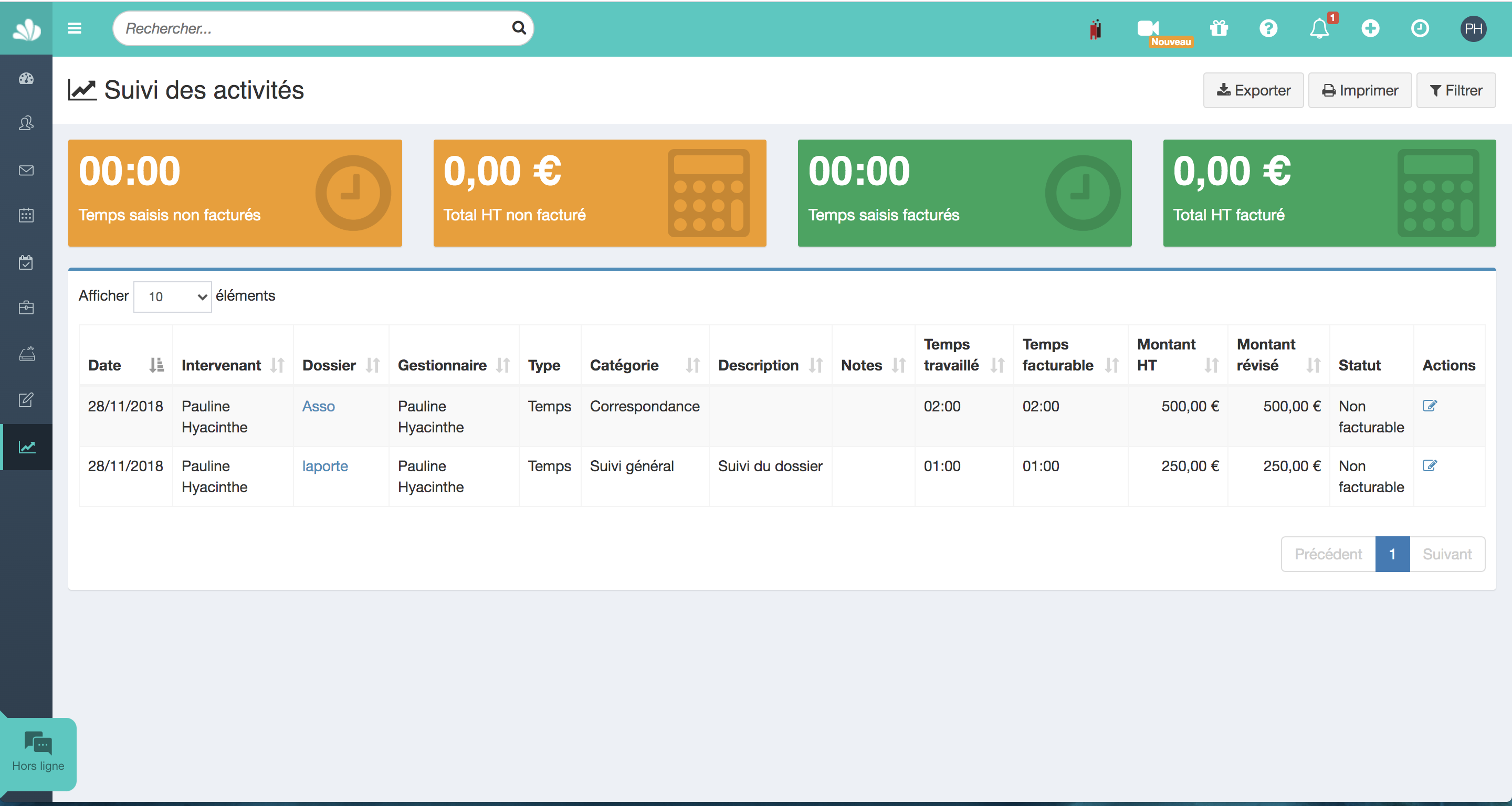Image resolution: width=1512 pixels, height=806 pixels.
Task: Open the activity chart sidebar icon
Action: [x=26, y=447]
